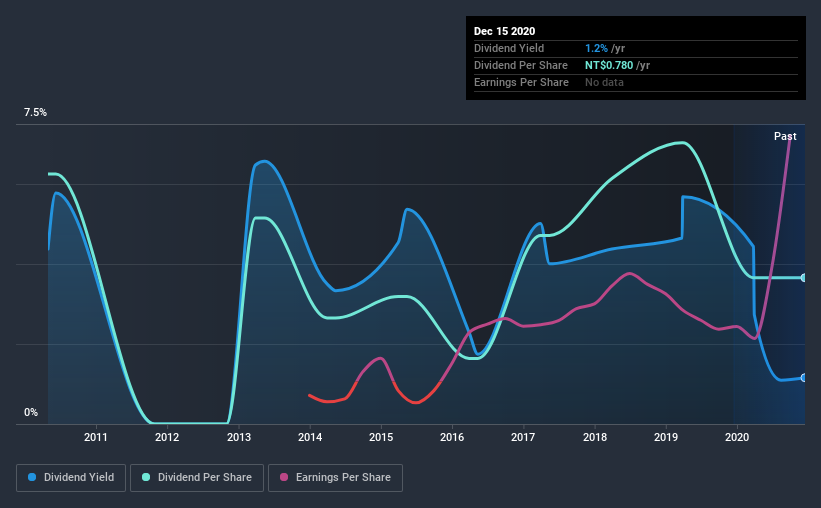Click the 2019 x-axis label
821x508 pixels.
tap(666, 437)
